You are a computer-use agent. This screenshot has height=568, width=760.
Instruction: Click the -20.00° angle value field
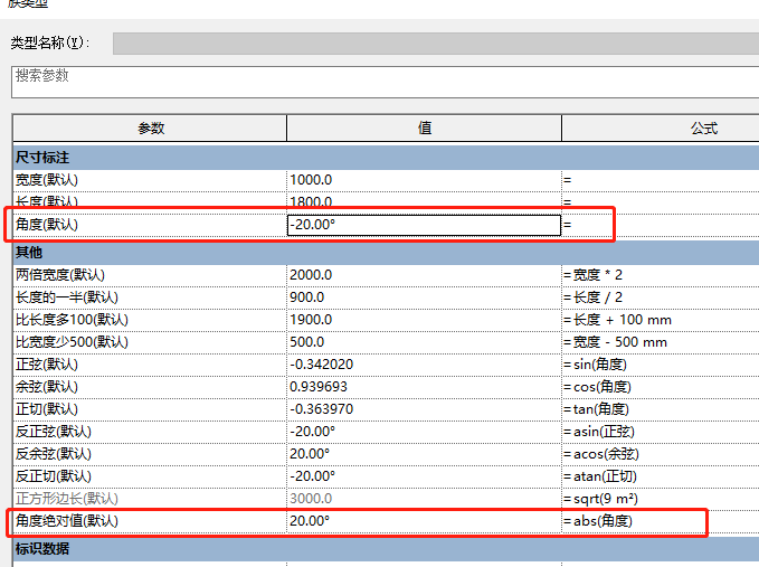424,225
